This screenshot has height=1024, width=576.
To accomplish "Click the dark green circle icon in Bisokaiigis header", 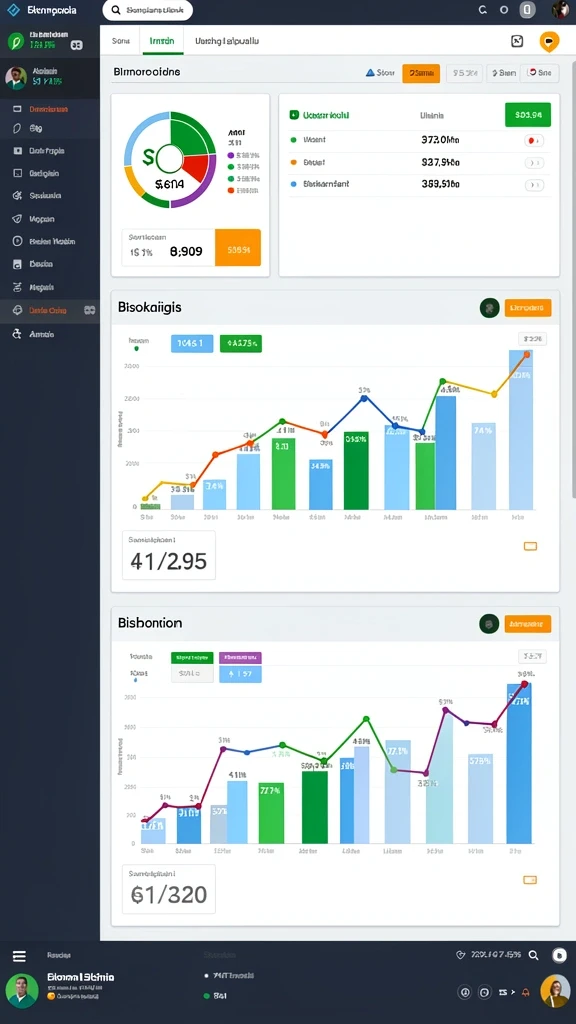I will coord(490,308).
